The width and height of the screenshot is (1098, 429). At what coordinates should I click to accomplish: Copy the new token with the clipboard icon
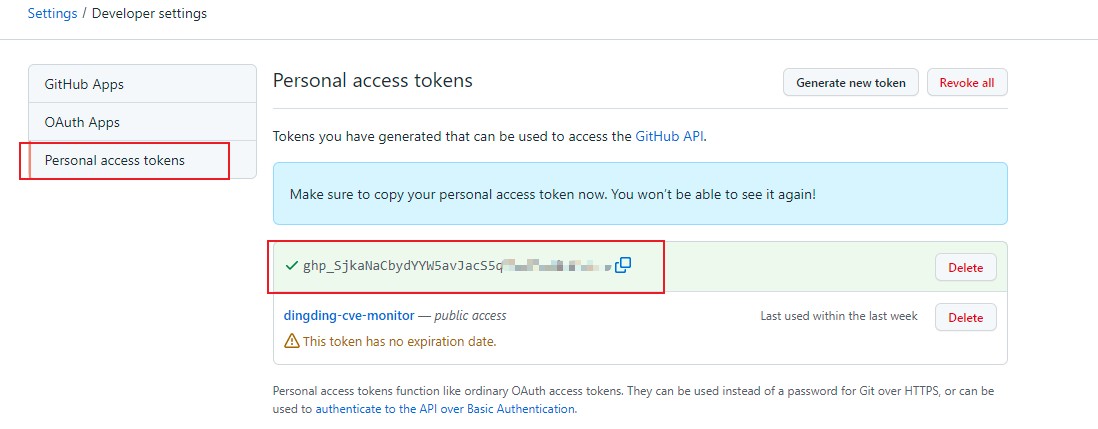623,265
